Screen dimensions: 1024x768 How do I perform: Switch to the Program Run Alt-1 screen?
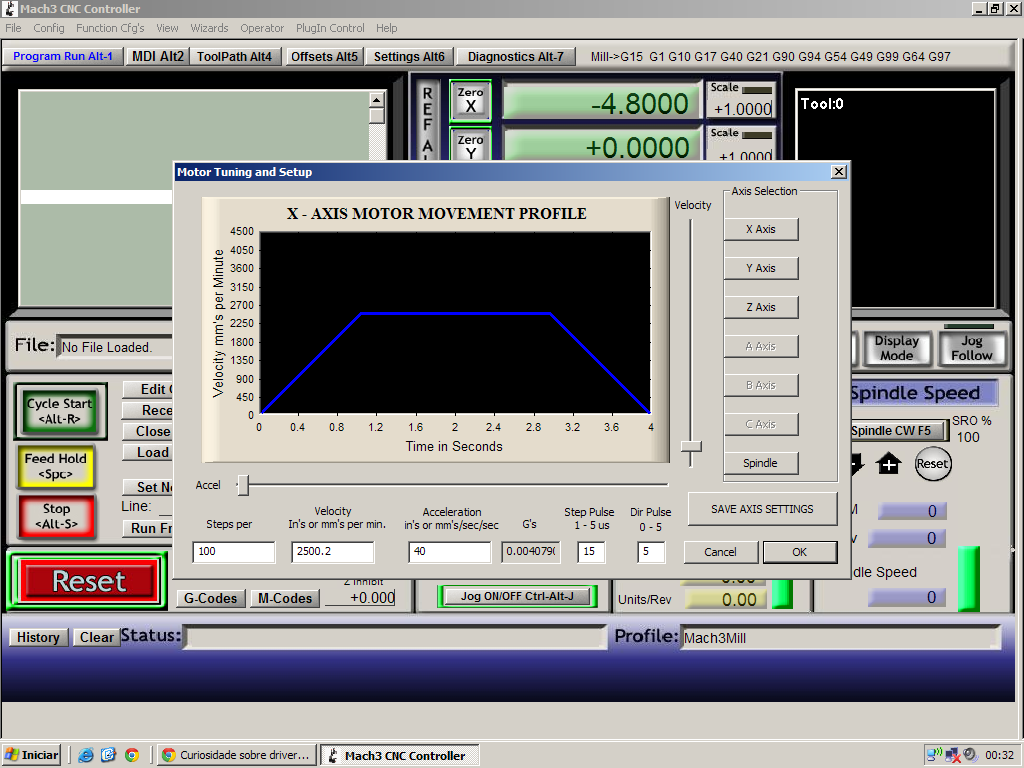pyautogui.click(x=63, y=56)
